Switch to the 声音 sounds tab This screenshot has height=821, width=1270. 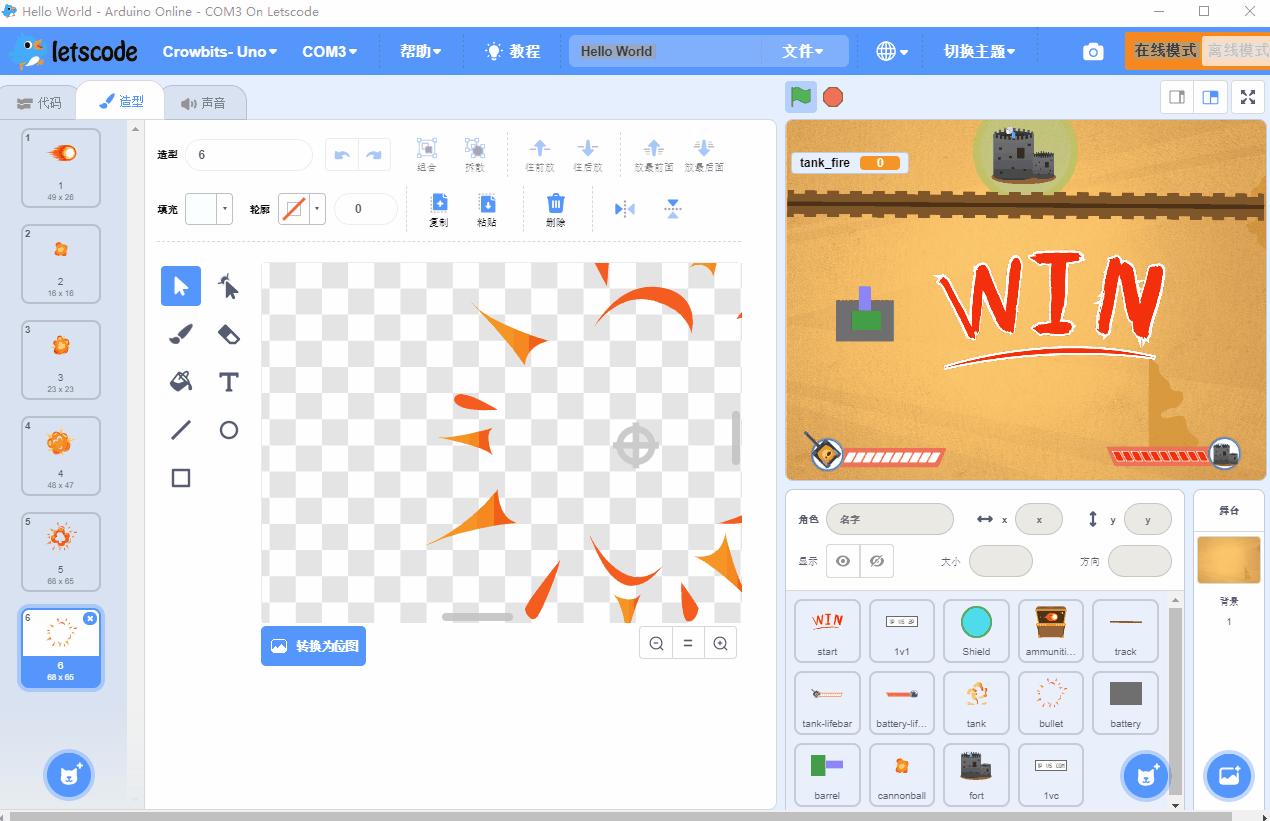[x=203, y=103]
